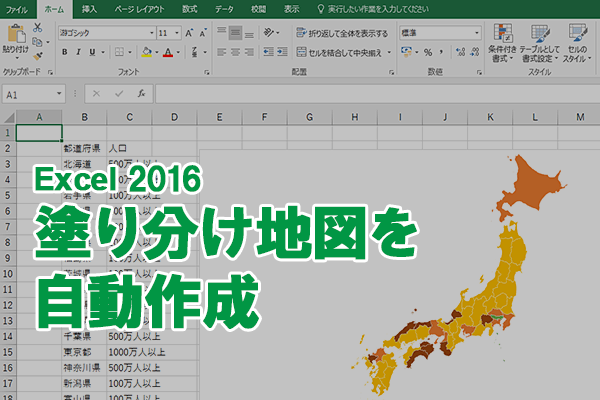
Task: Click the insert function fx icon
Action: [141, 94]
